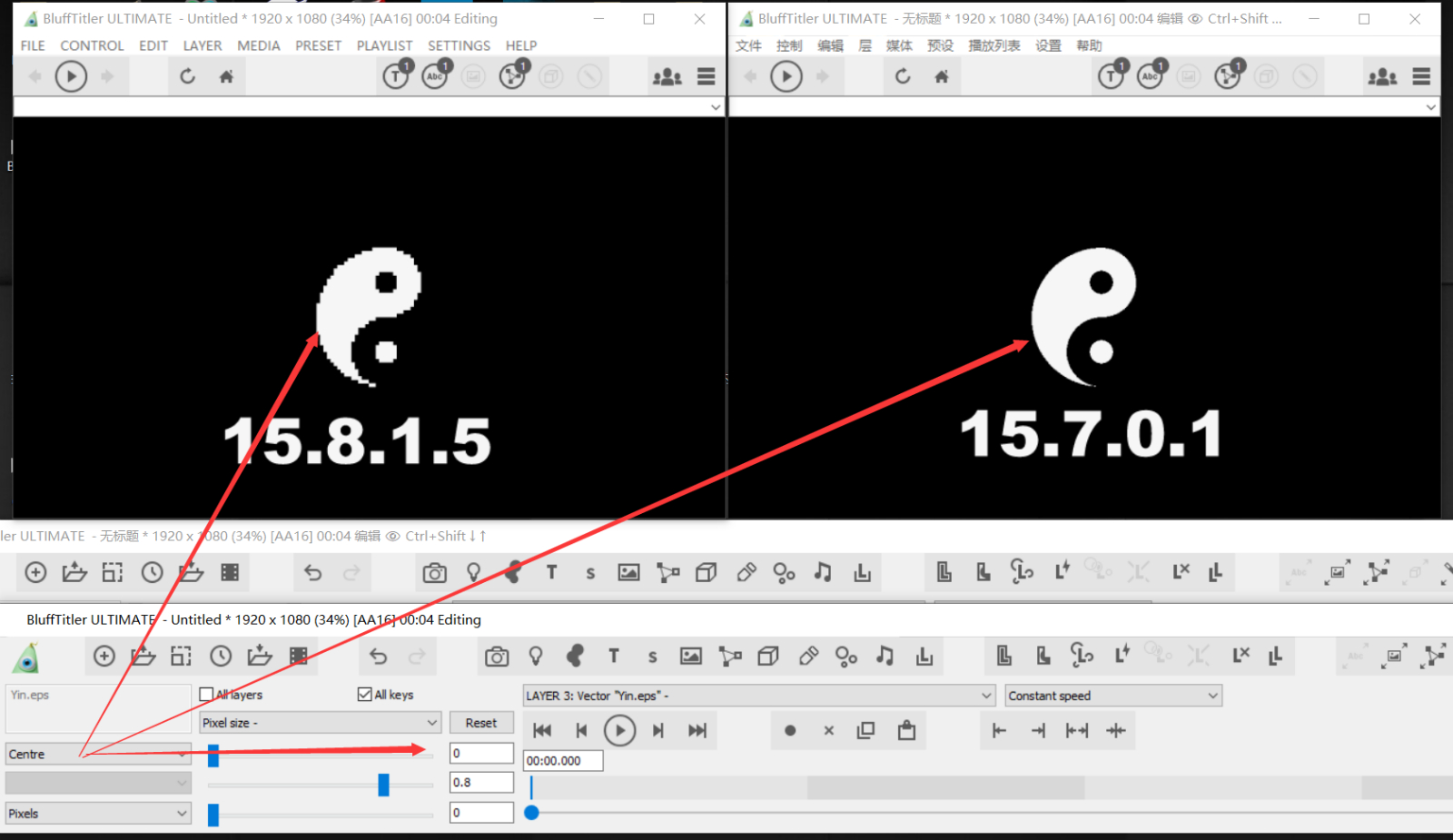Add camera layer in bottom tool window
The image size is (1453, 840).
497,657
